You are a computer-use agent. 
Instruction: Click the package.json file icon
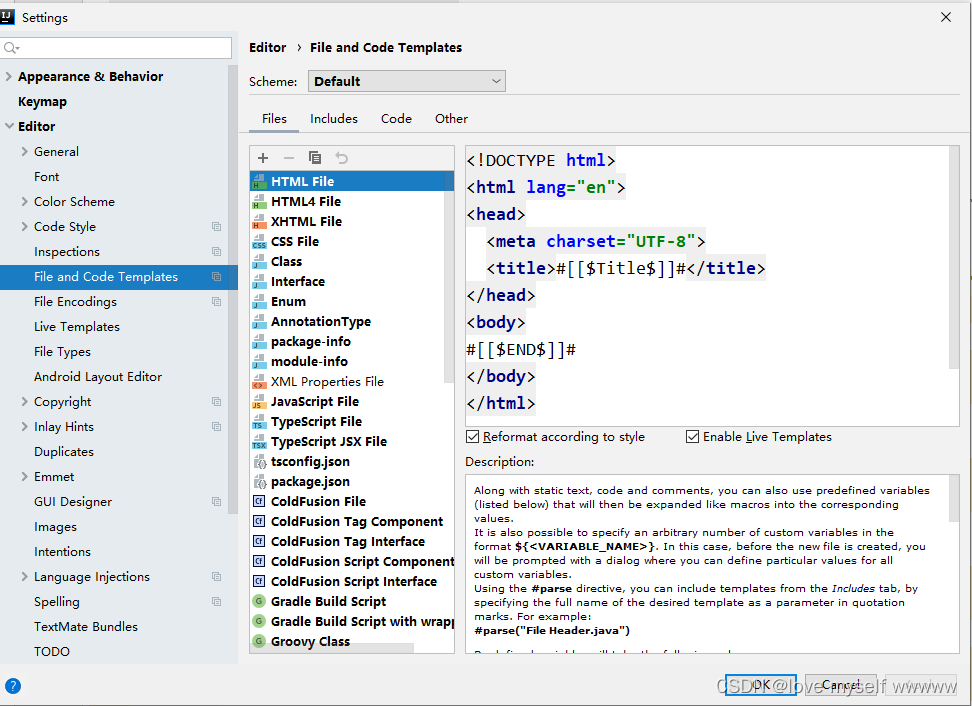pyautogui.click(x=260, y=482)
